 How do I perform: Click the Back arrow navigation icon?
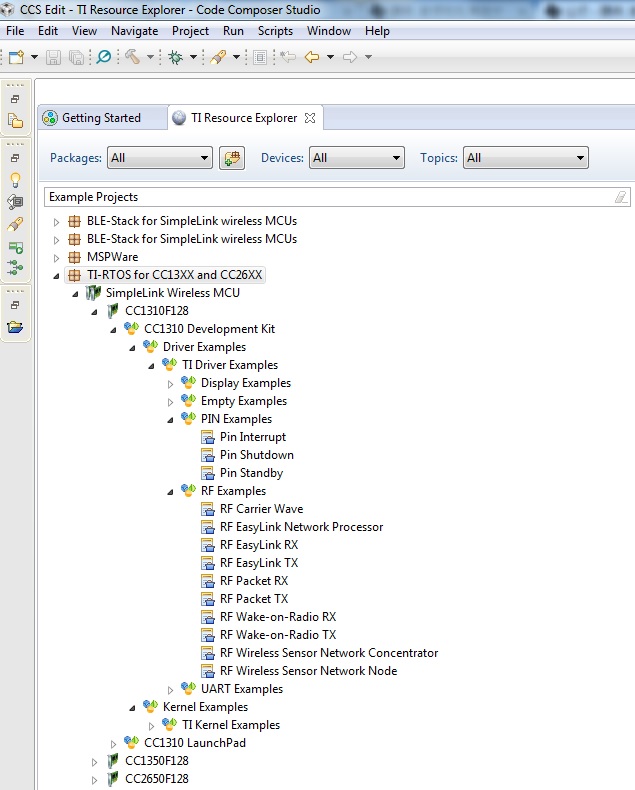pos(312,57)
